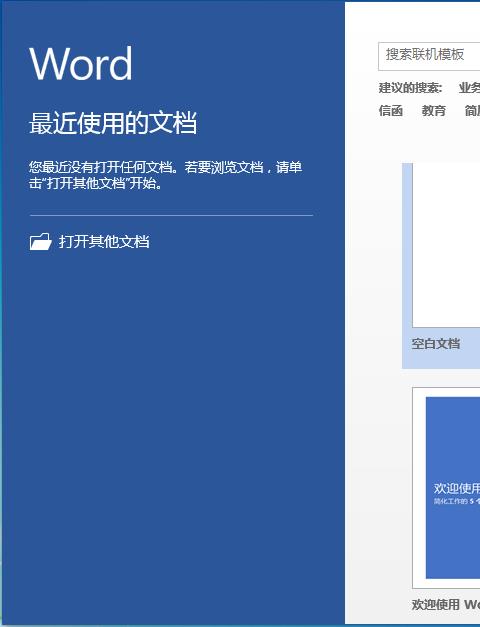Click the folder icon beside 打开其他文档
This screenshot has height=627, width=480.
coord(40,242)
